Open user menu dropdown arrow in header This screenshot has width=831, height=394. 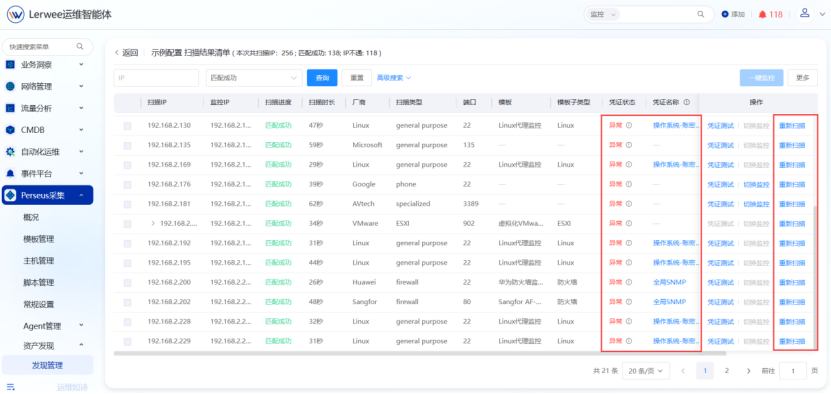pos(822,14)
